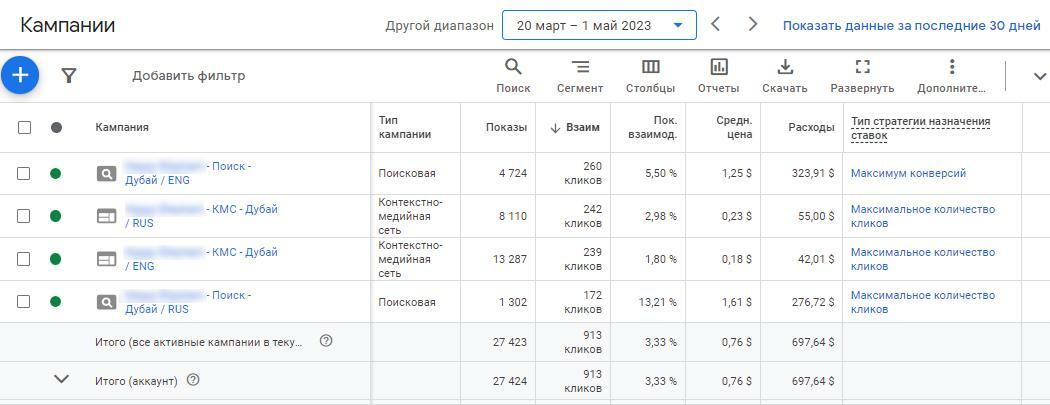Open the Столбцы columns editor
This screenshot has width=1050, height=405.
tap(650, 75)
